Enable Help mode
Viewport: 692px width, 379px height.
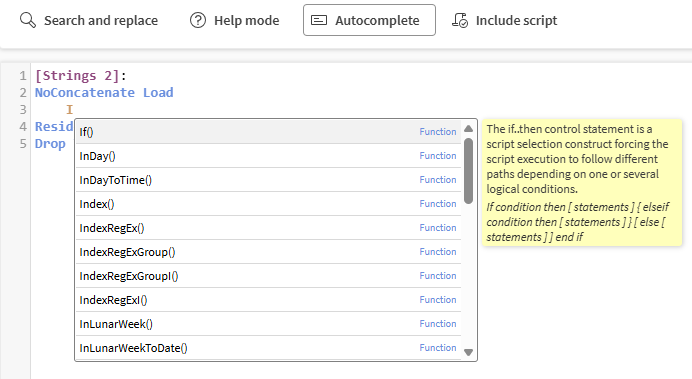coord(235,20)
